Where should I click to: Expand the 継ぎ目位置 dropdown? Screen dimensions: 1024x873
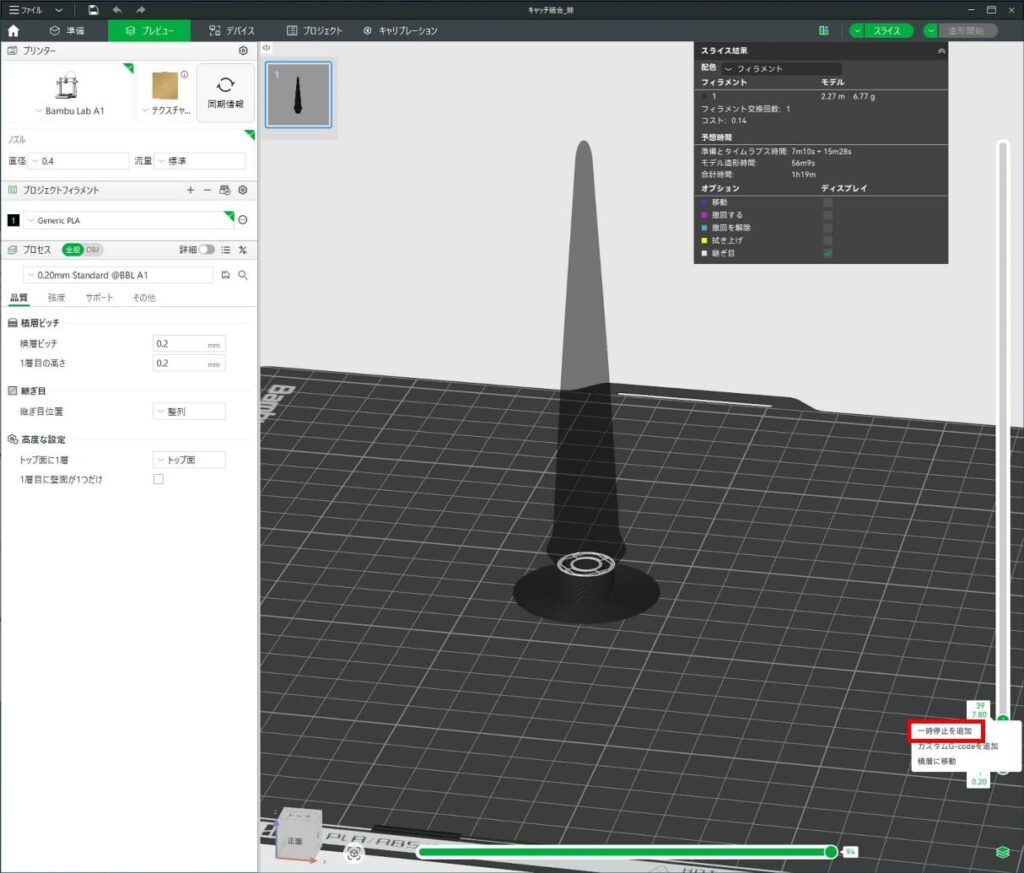click(189, 411)
